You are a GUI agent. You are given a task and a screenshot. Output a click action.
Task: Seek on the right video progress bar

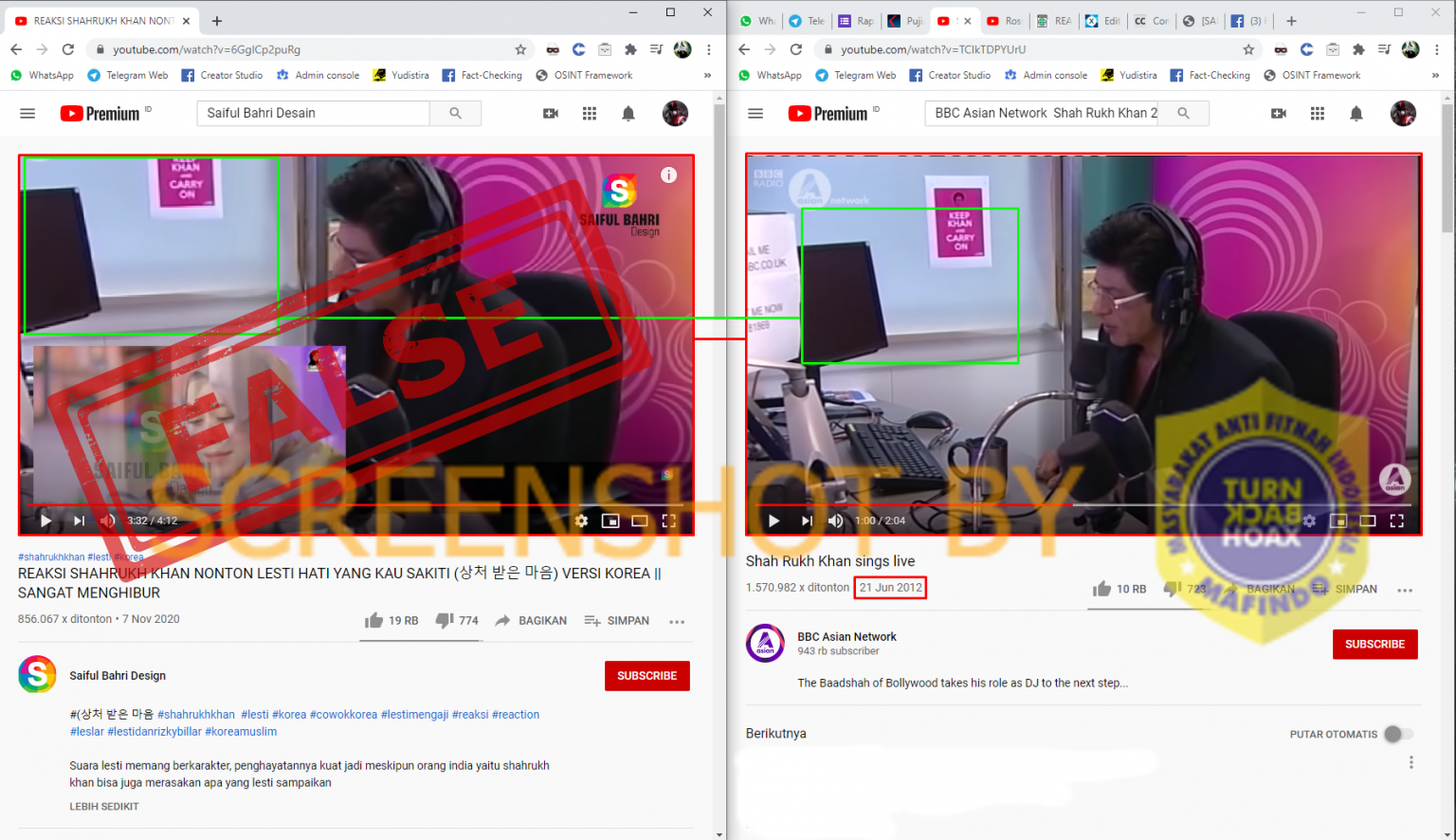point(1084,505)
